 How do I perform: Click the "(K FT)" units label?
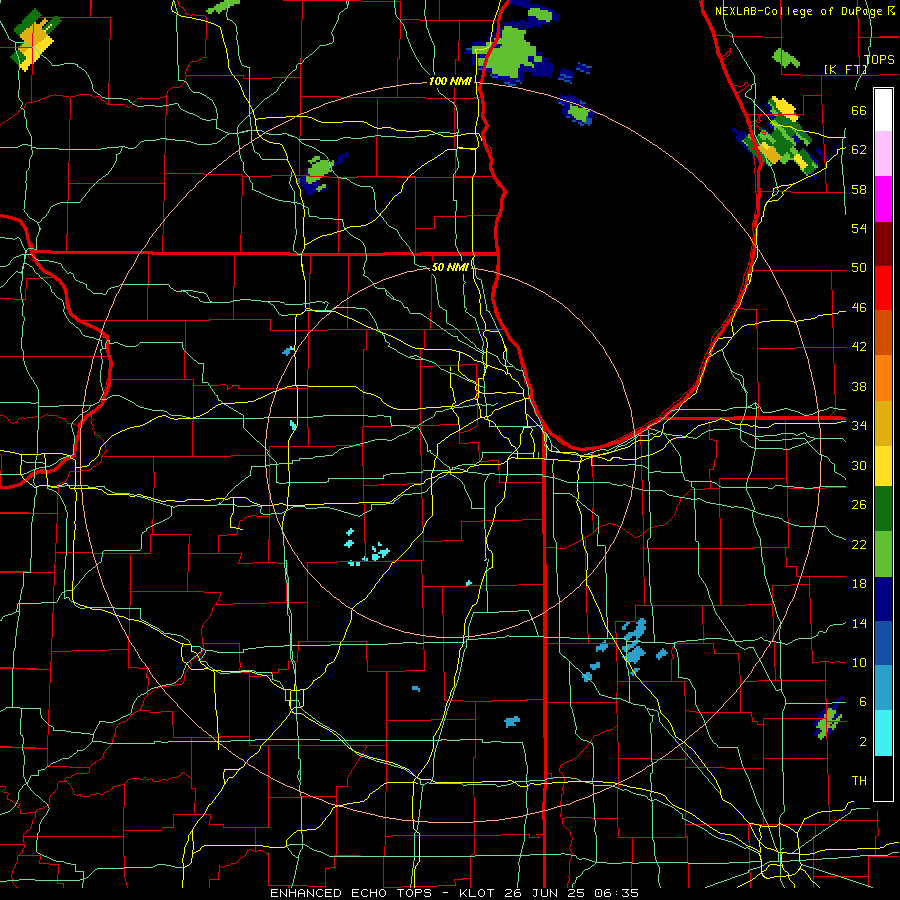845,69
